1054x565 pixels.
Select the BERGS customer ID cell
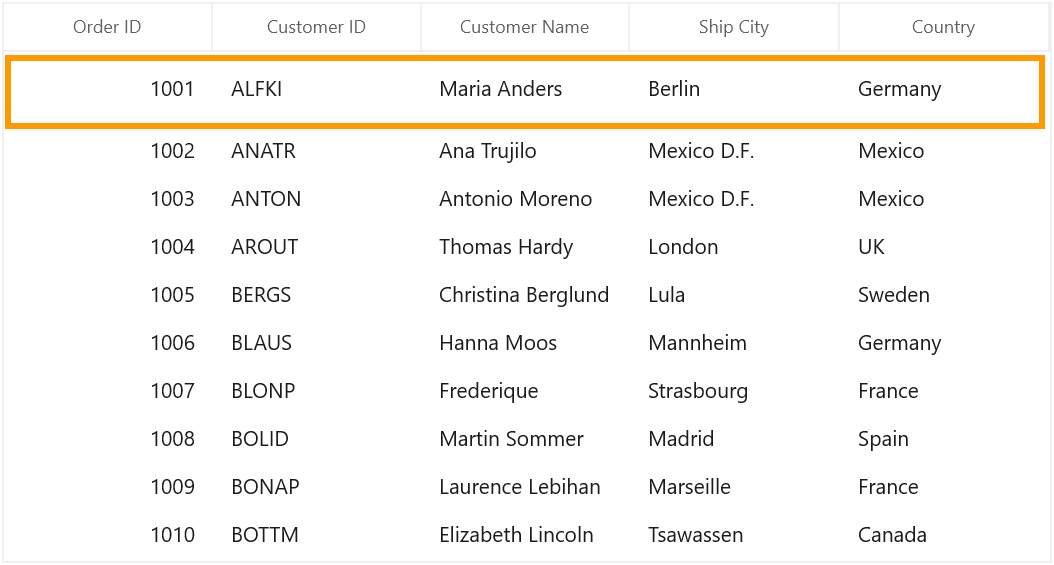point(317,295)
